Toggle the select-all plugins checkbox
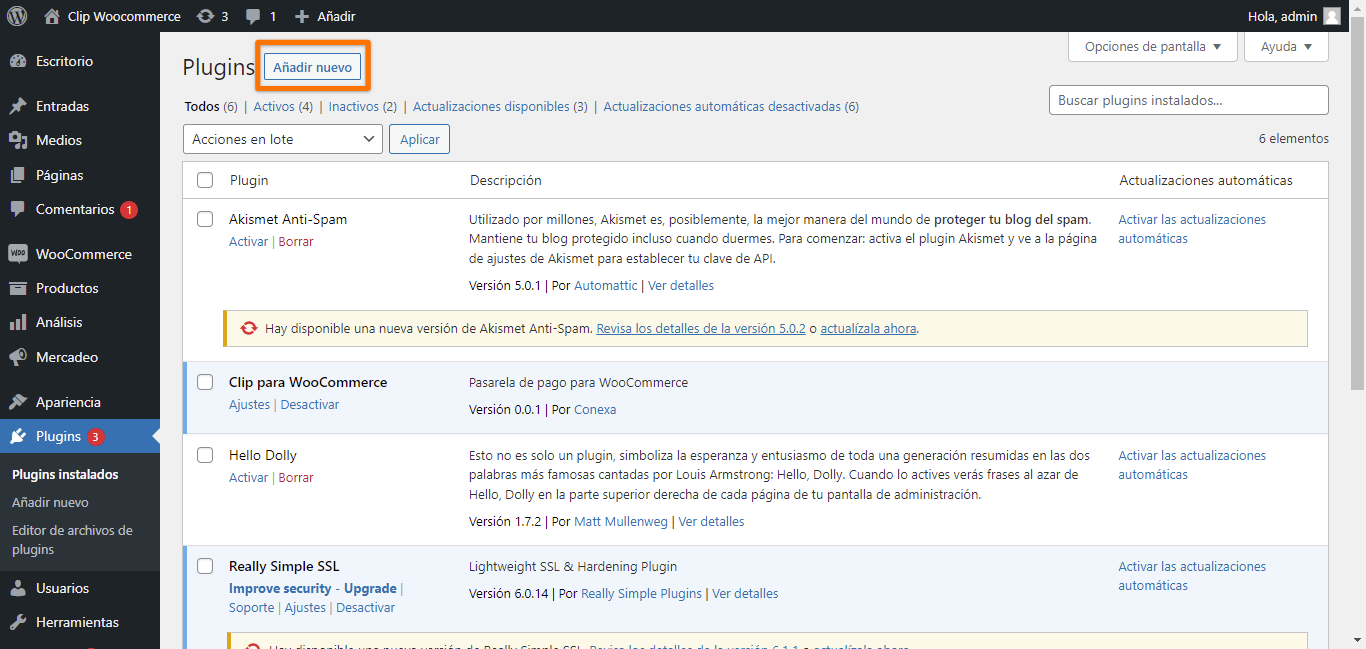This screenshot has height=649, width=1366. [205, 180]
